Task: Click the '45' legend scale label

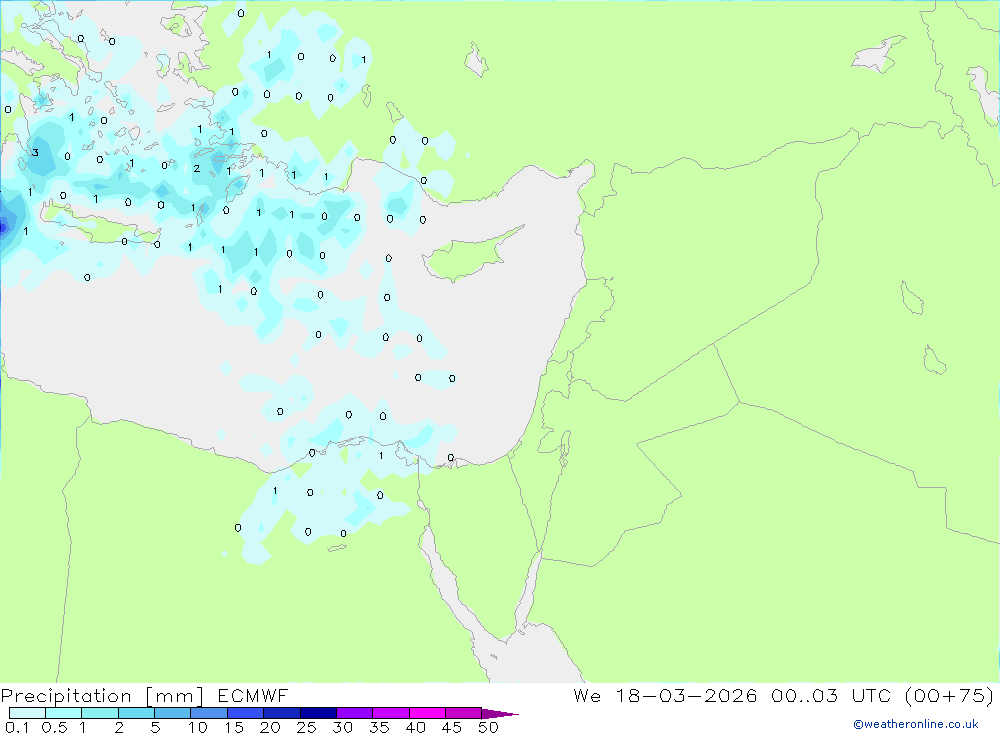Action: pyautogui.click(x=452, y=727)
